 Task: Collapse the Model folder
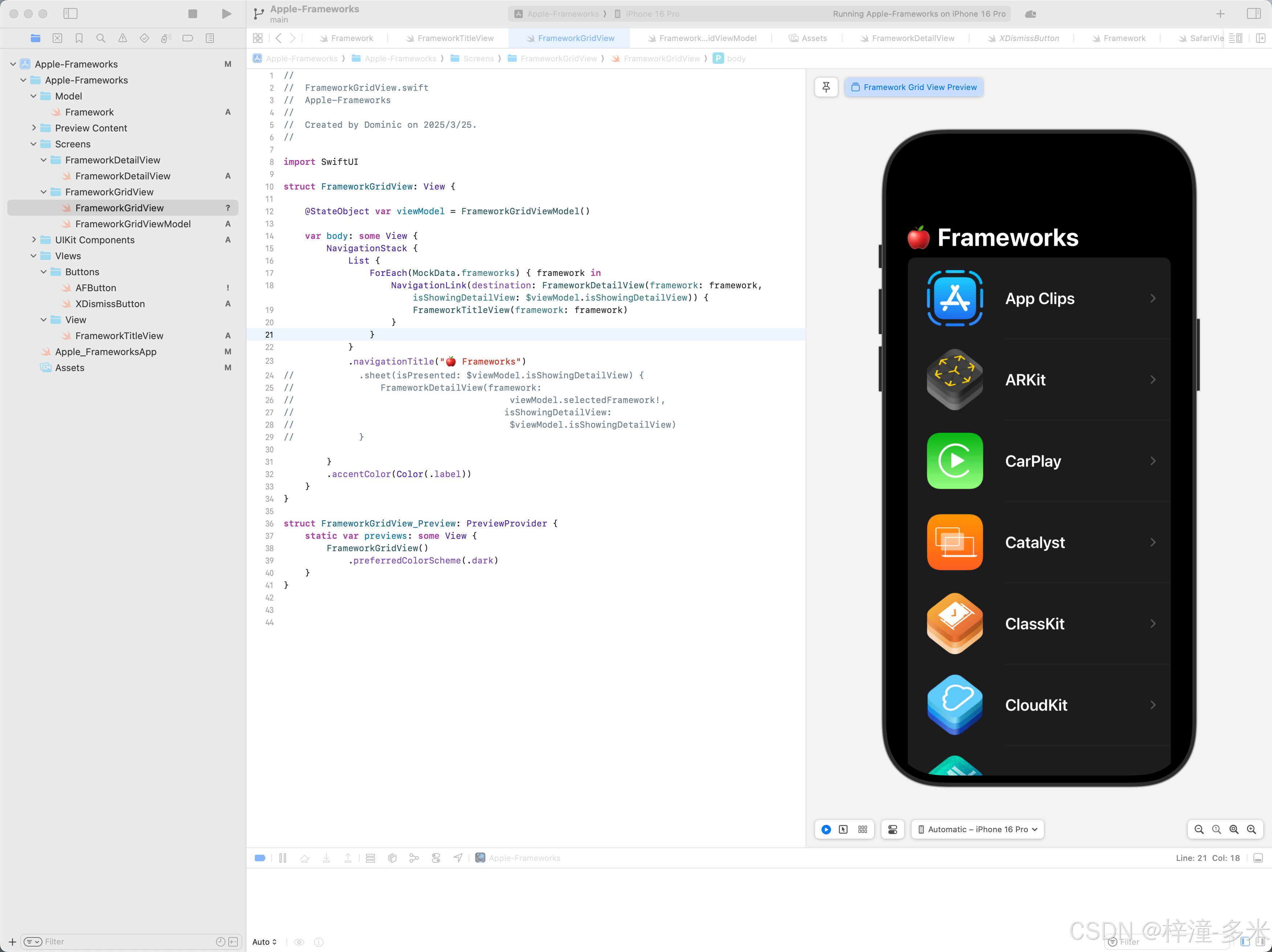[33, 96]
